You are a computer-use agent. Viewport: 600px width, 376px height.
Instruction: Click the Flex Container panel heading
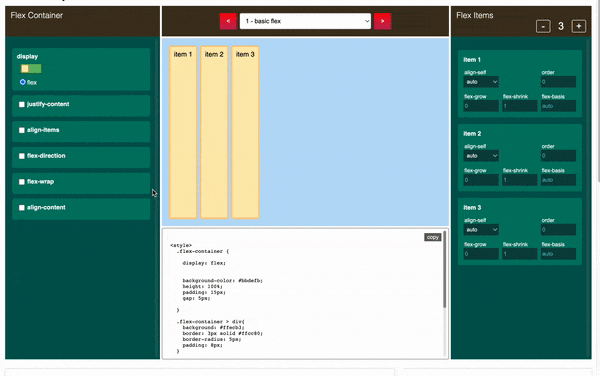pyautogui.click(x=37, y=15)
